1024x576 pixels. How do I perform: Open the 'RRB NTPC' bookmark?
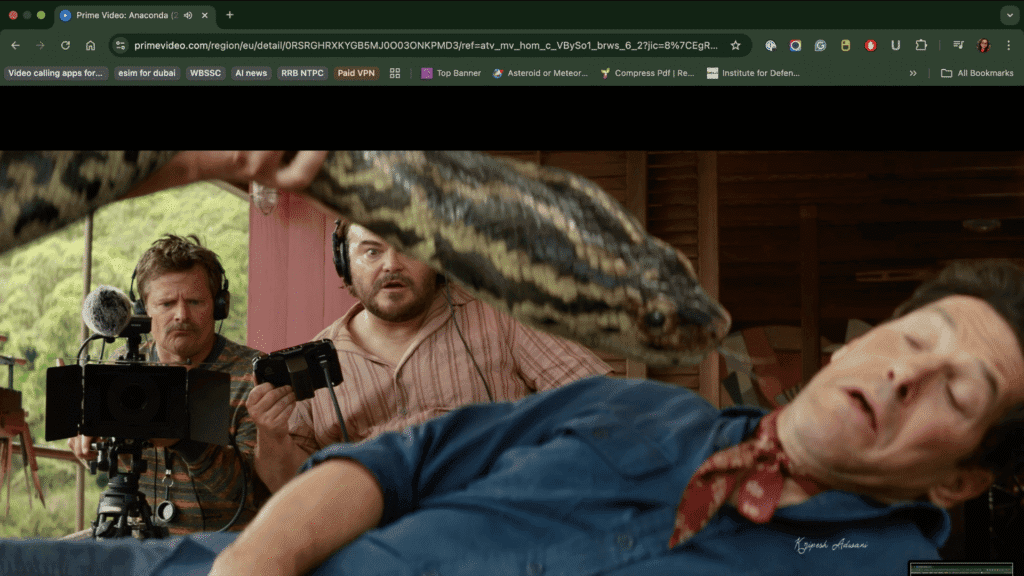(x=302, y=73)
